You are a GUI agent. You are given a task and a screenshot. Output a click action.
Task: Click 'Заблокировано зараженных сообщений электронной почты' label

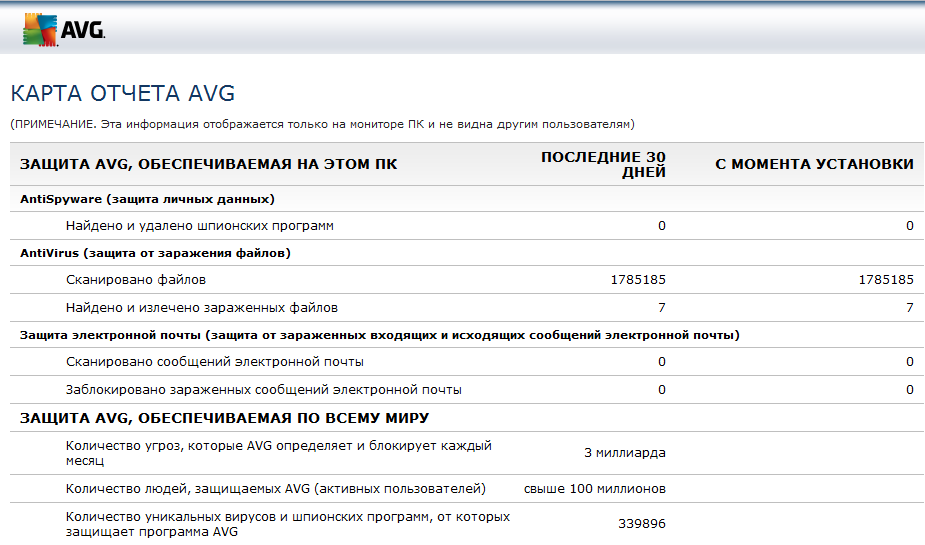click(264, 390)
